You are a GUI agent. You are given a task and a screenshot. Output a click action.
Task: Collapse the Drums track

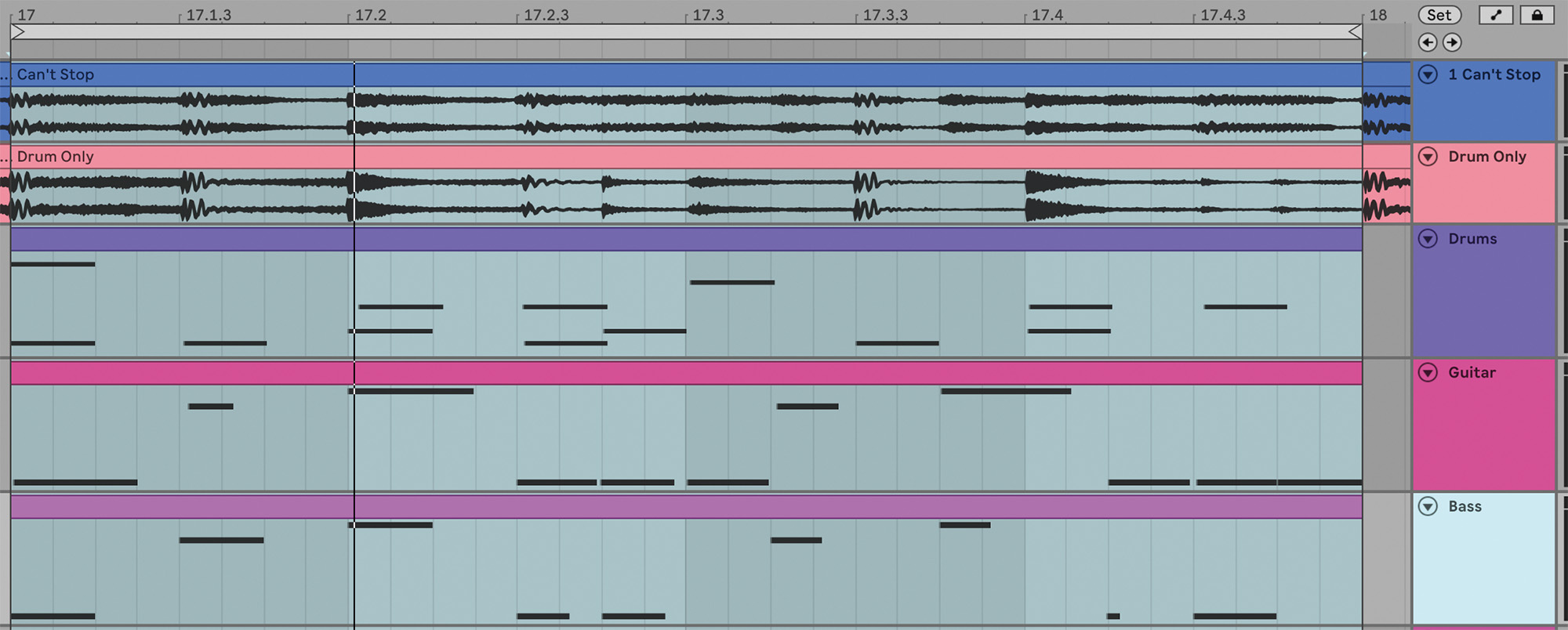[x=1428, y=239]
